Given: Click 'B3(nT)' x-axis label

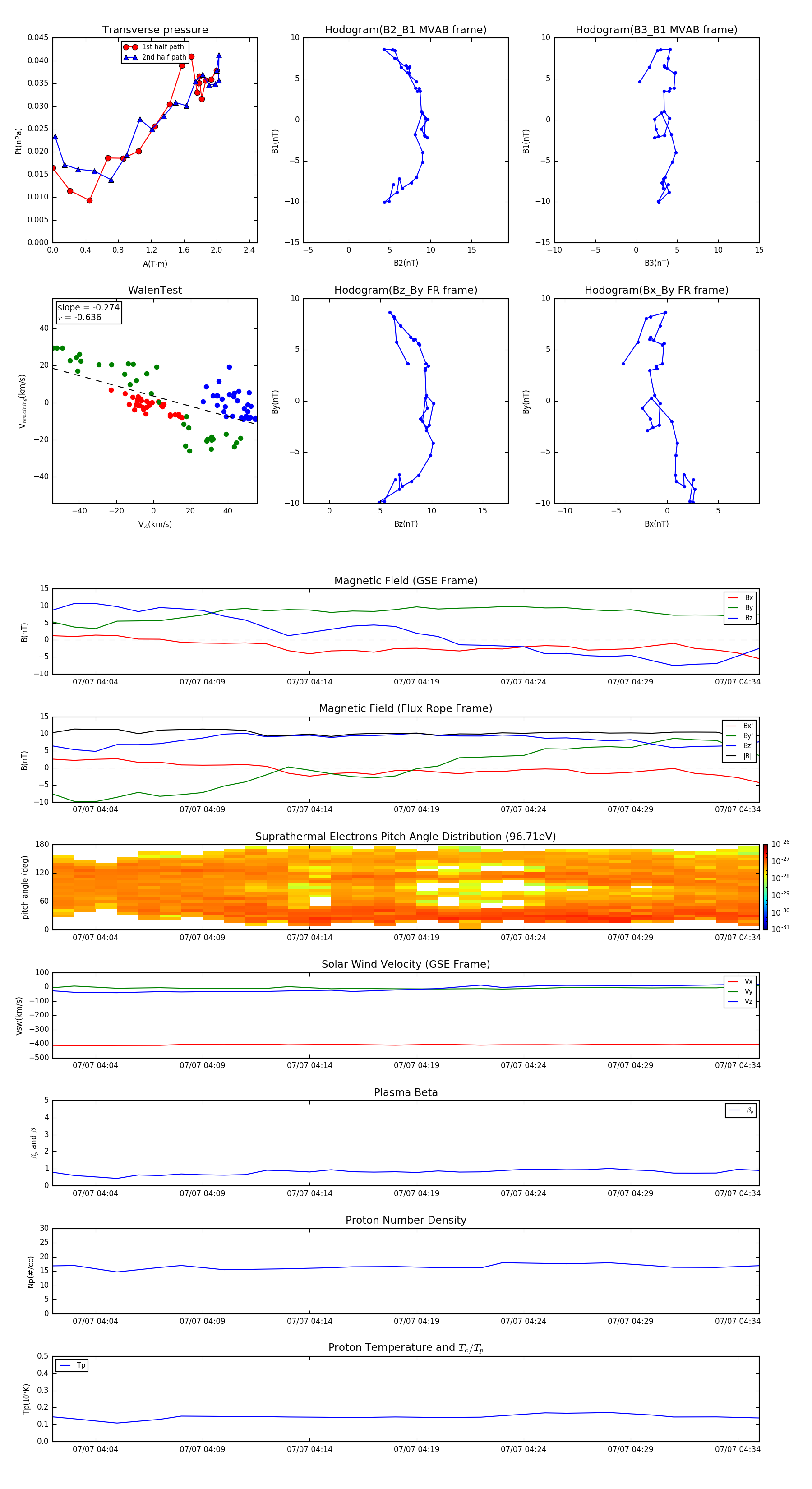Looking at the screenshot, I should 656,263.
